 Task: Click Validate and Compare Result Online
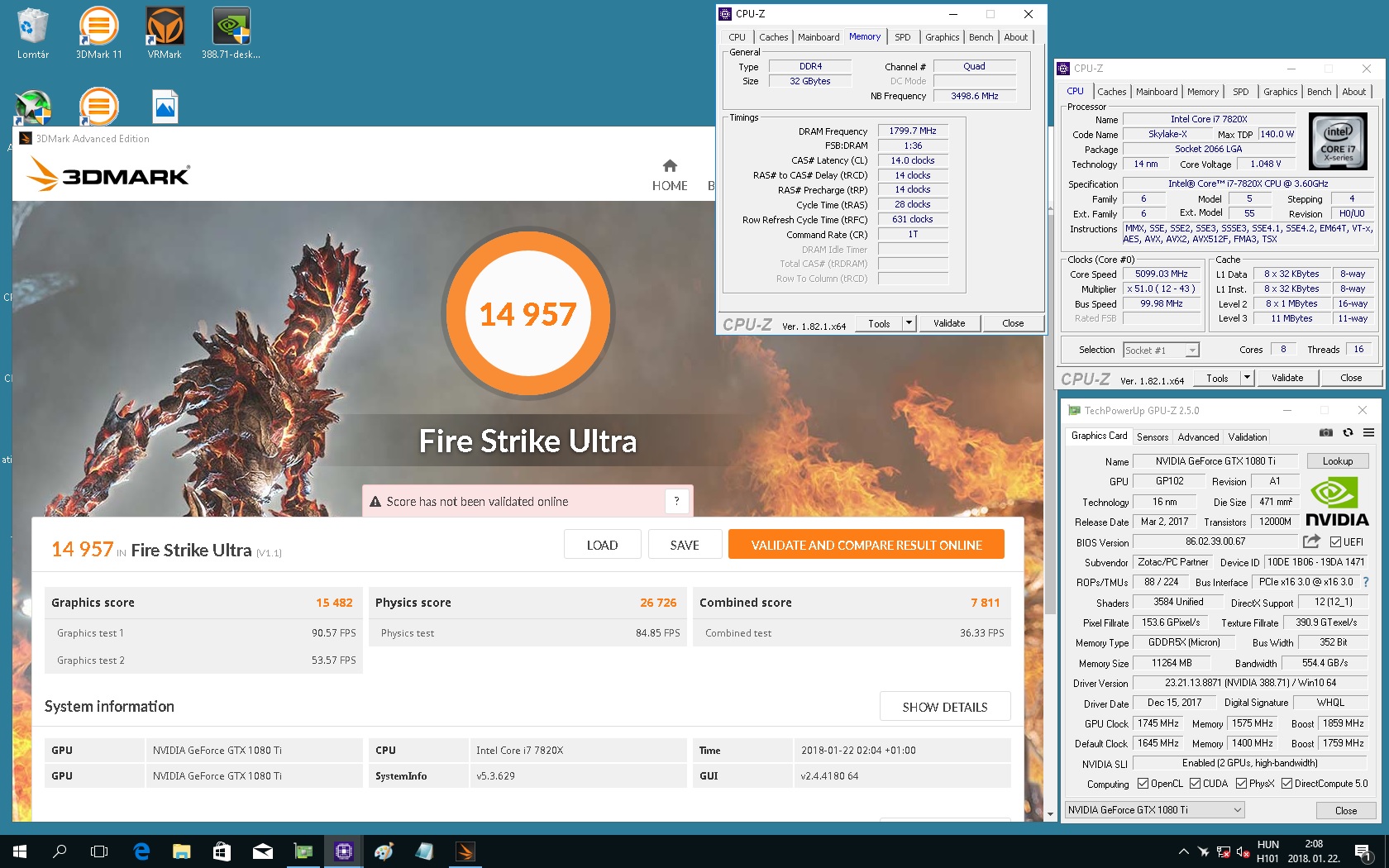[866, 545]
